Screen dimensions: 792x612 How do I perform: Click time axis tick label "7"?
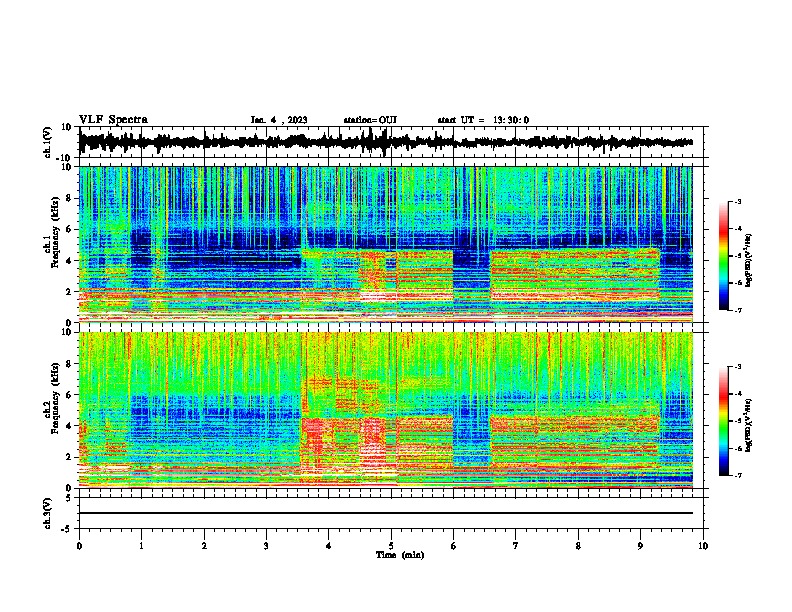pos(516,546)
